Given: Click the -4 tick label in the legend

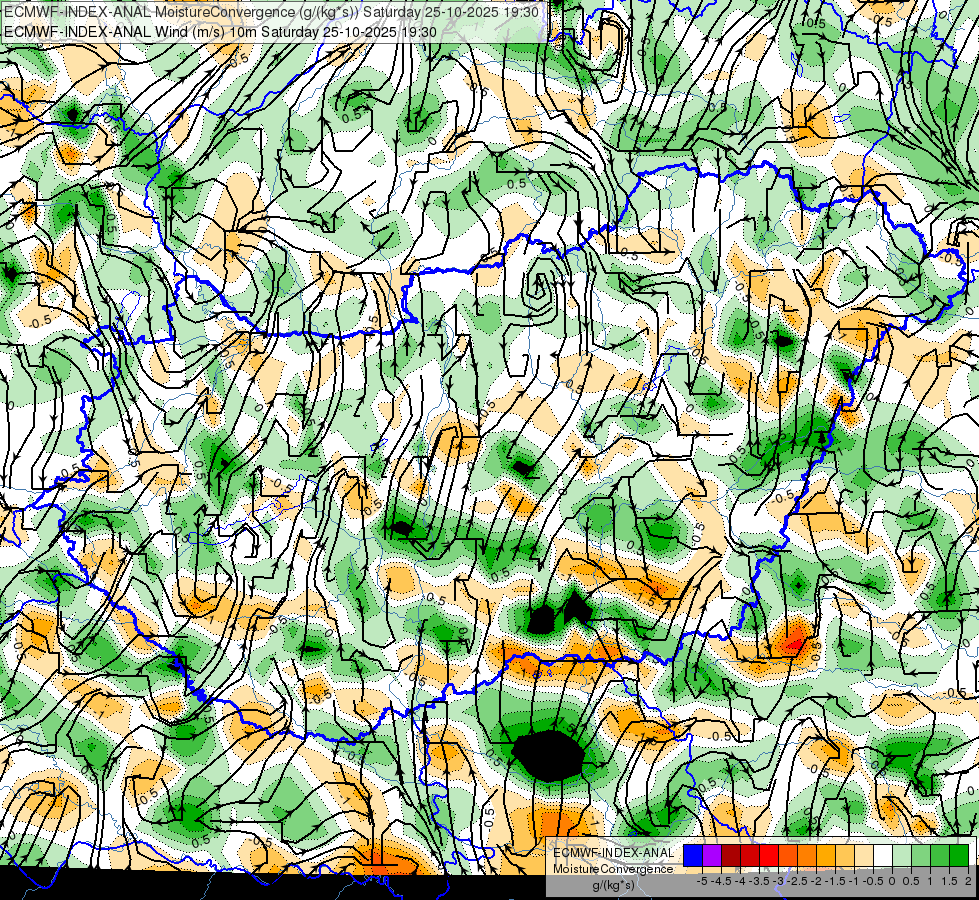Looking at the screenshot, I should (741, 881).
